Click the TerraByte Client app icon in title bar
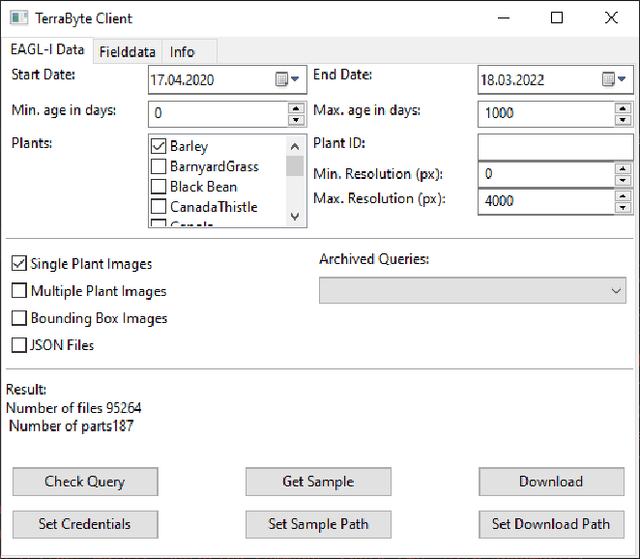The height and width of the screenshot is (559, 640). [18, 18]
